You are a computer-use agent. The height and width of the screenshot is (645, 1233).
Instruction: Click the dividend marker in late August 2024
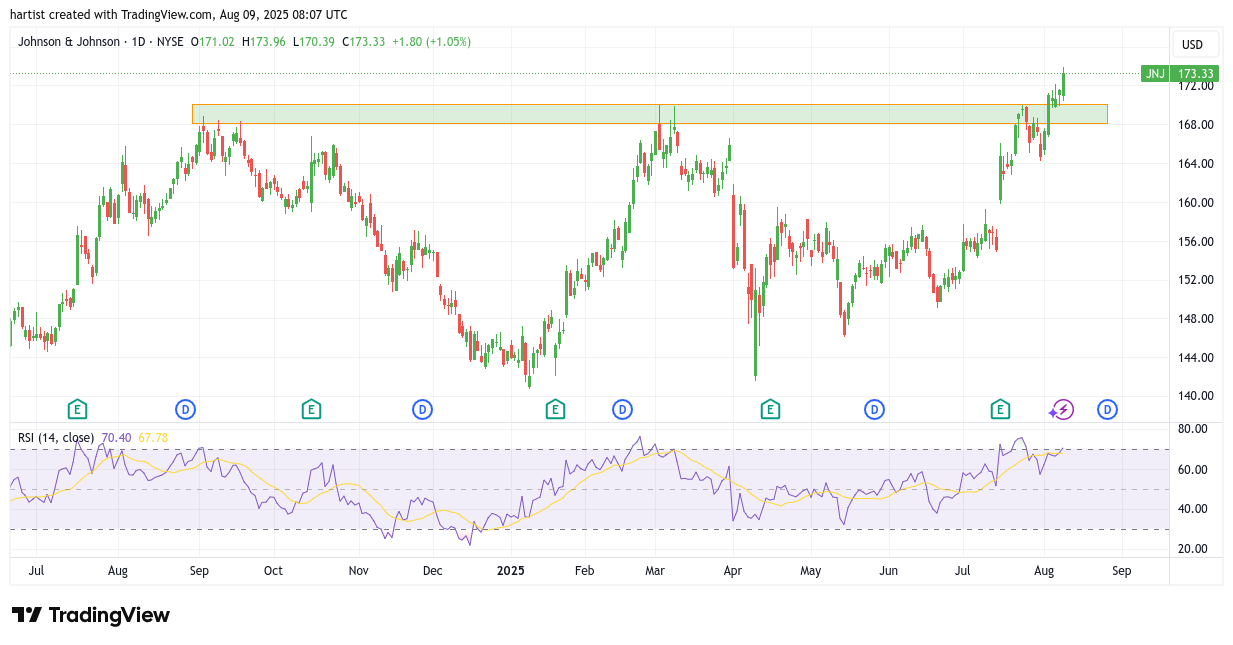tap(185, 409)
